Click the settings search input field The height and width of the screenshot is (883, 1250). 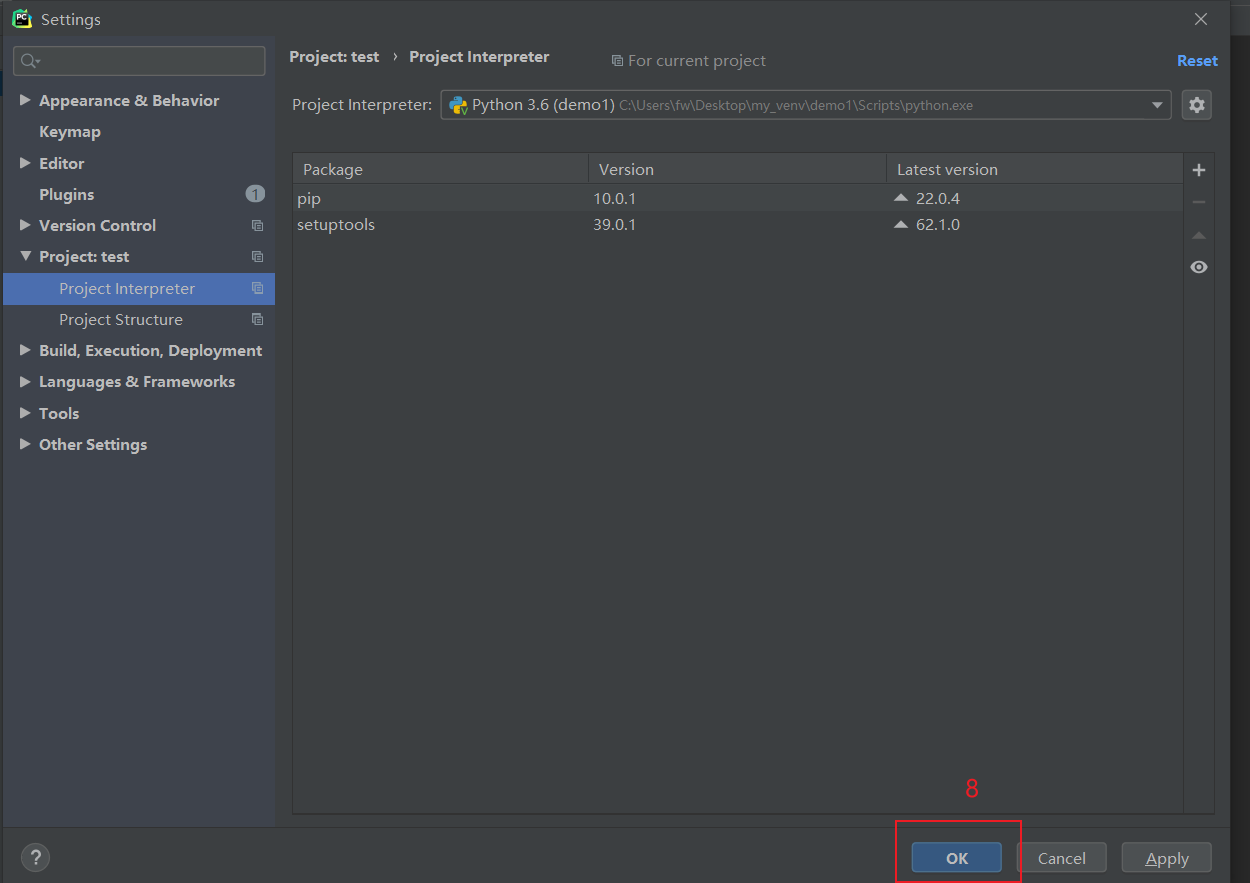pyautogui.click(x=139, y=61)
